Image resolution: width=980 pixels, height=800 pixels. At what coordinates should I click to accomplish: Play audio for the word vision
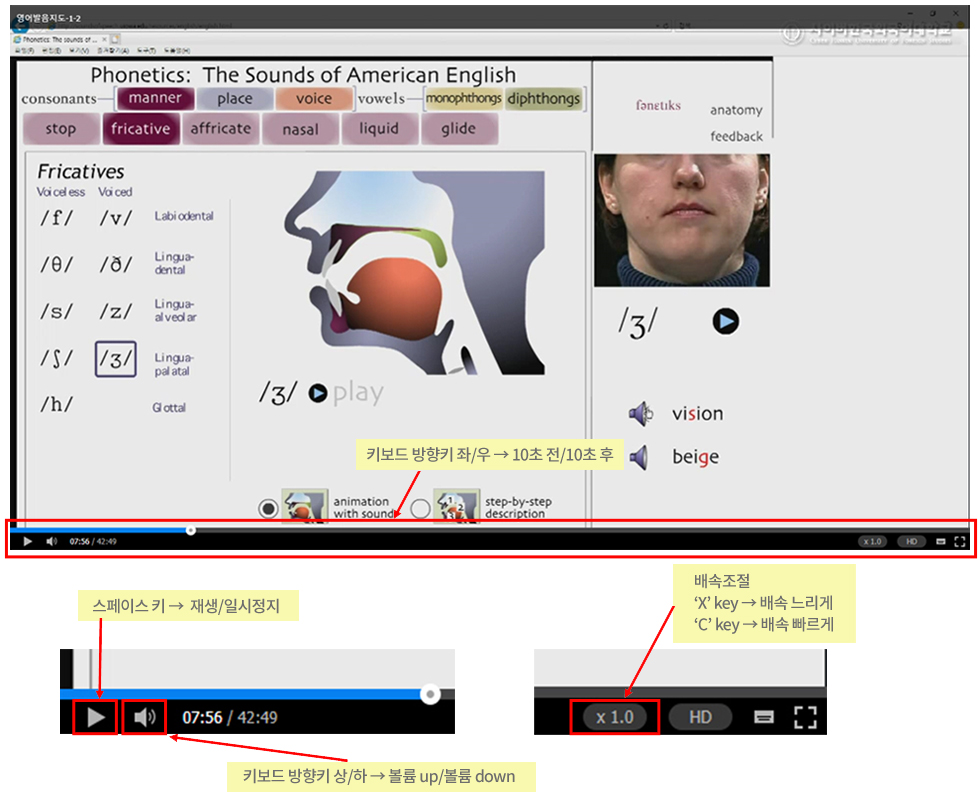640,413
